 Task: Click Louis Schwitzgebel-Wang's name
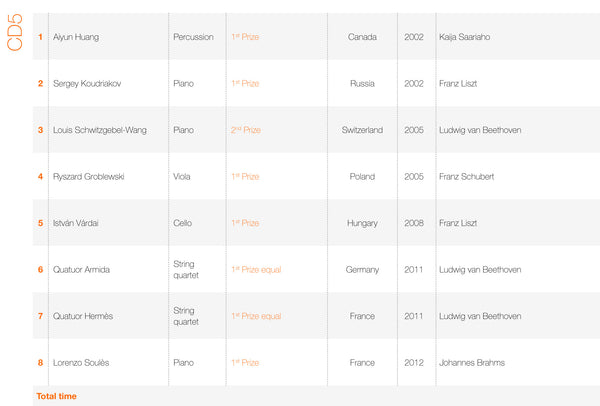[99, 130]
